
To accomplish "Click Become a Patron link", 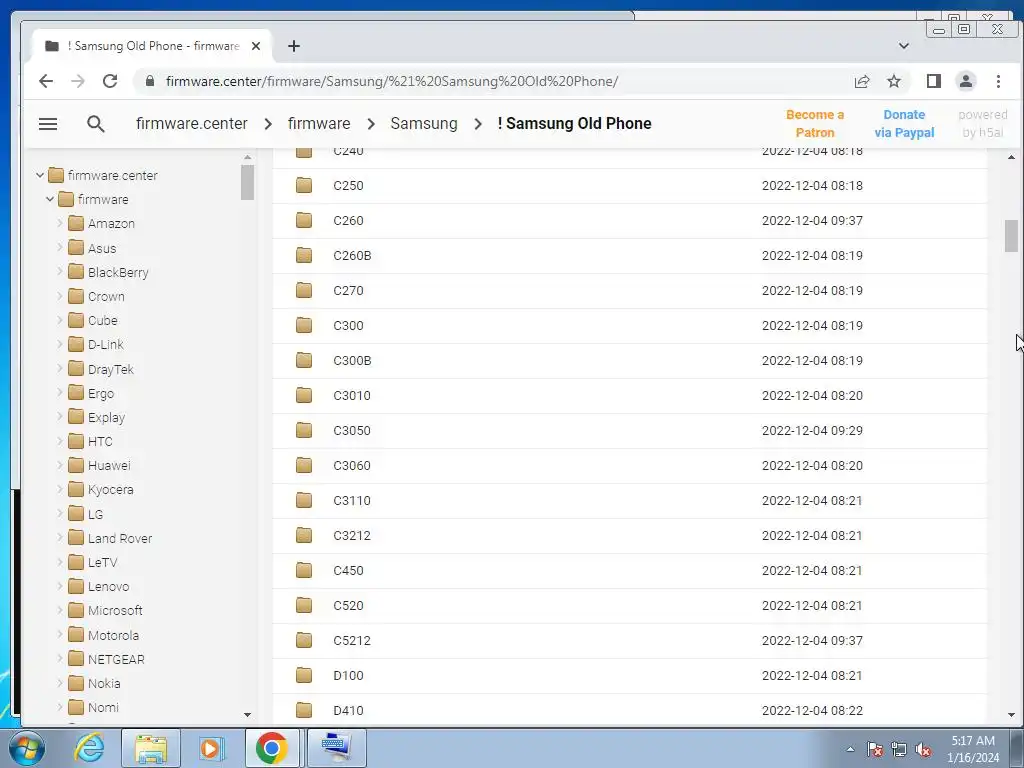I will (814, 123).
